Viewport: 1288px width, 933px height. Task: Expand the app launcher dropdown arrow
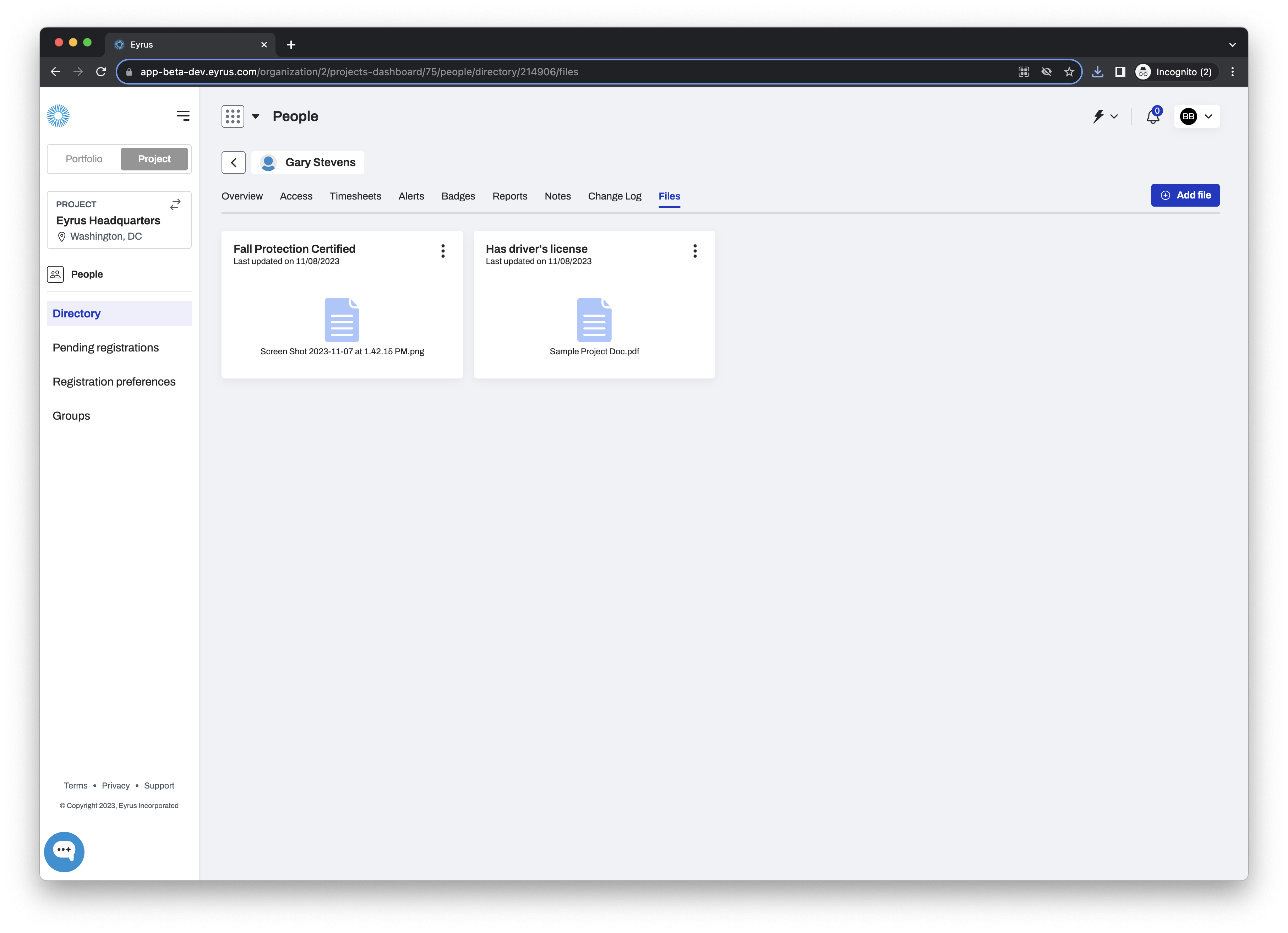point(256,116)
